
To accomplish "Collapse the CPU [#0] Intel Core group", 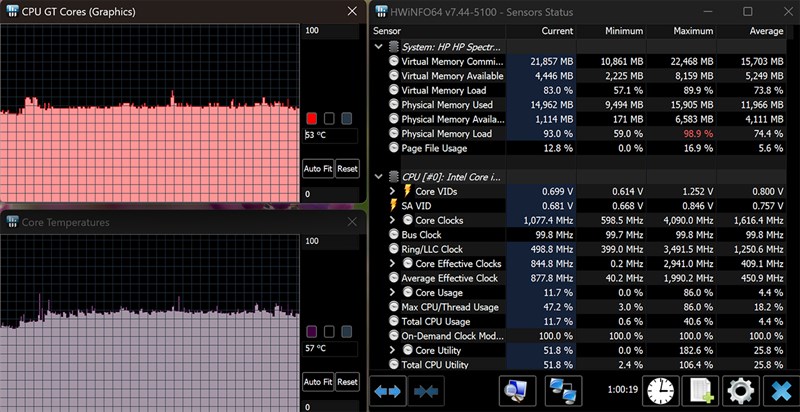I will pos(378,176).
